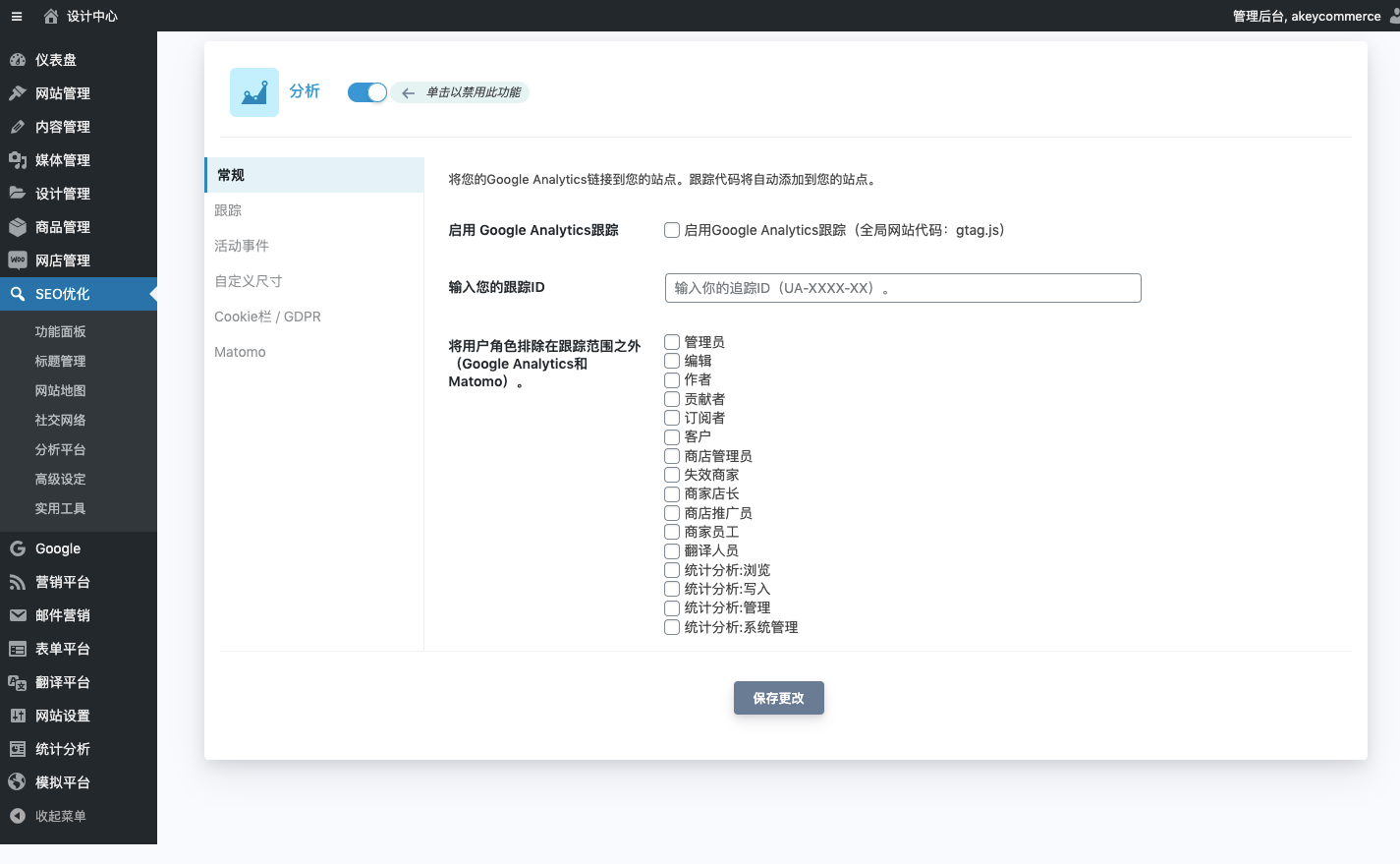Check the 统计分析:浏览 checkbox

tap(672, 570)
